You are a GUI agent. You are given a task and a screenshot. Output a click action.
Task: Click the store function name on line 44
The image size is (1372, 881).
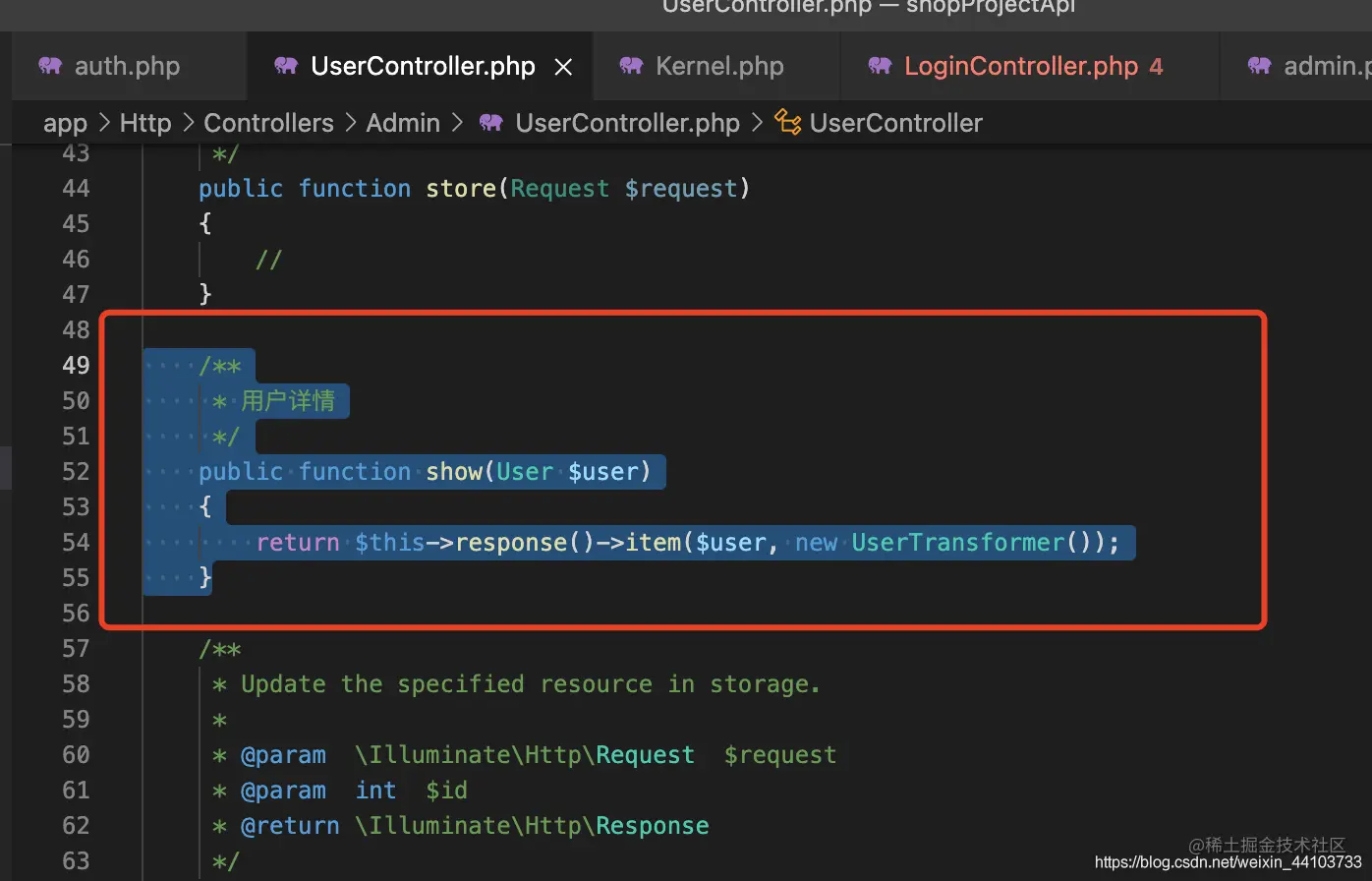coord(461,188)
